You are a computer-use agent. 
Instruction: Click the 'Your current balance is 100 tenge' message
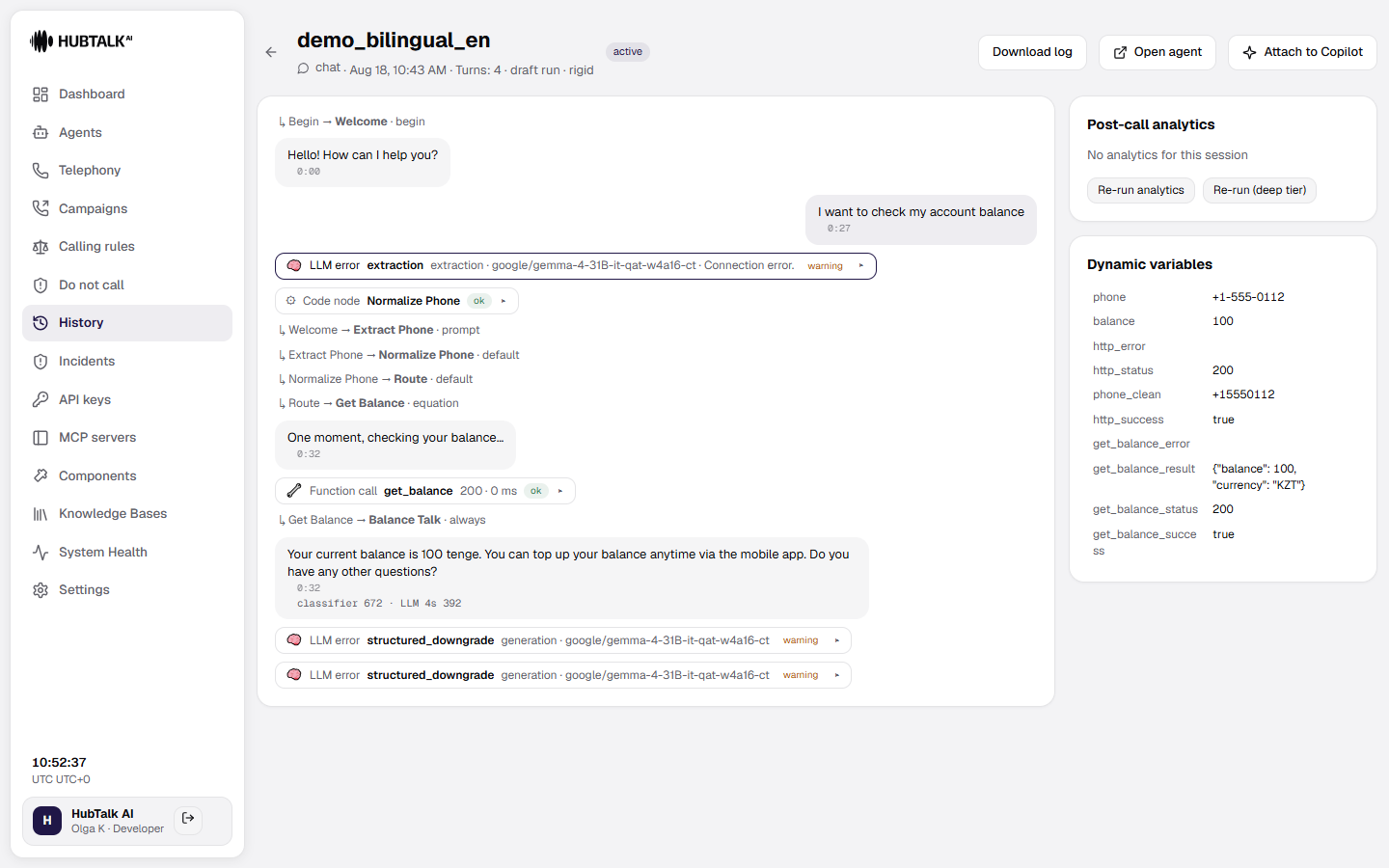click(572, 578)
